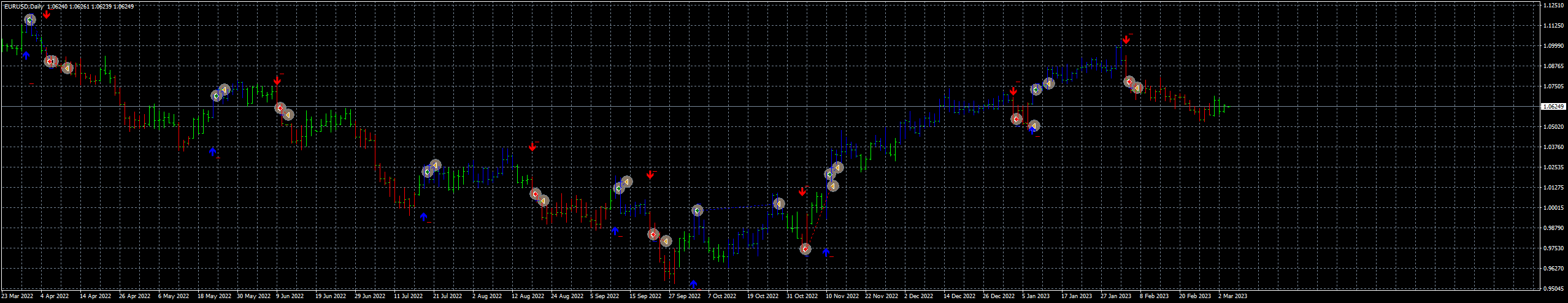The height and width of the screenshot is (303, 1568).
Task: Select the 9 Jun 2022 date label
Action: 290,296
